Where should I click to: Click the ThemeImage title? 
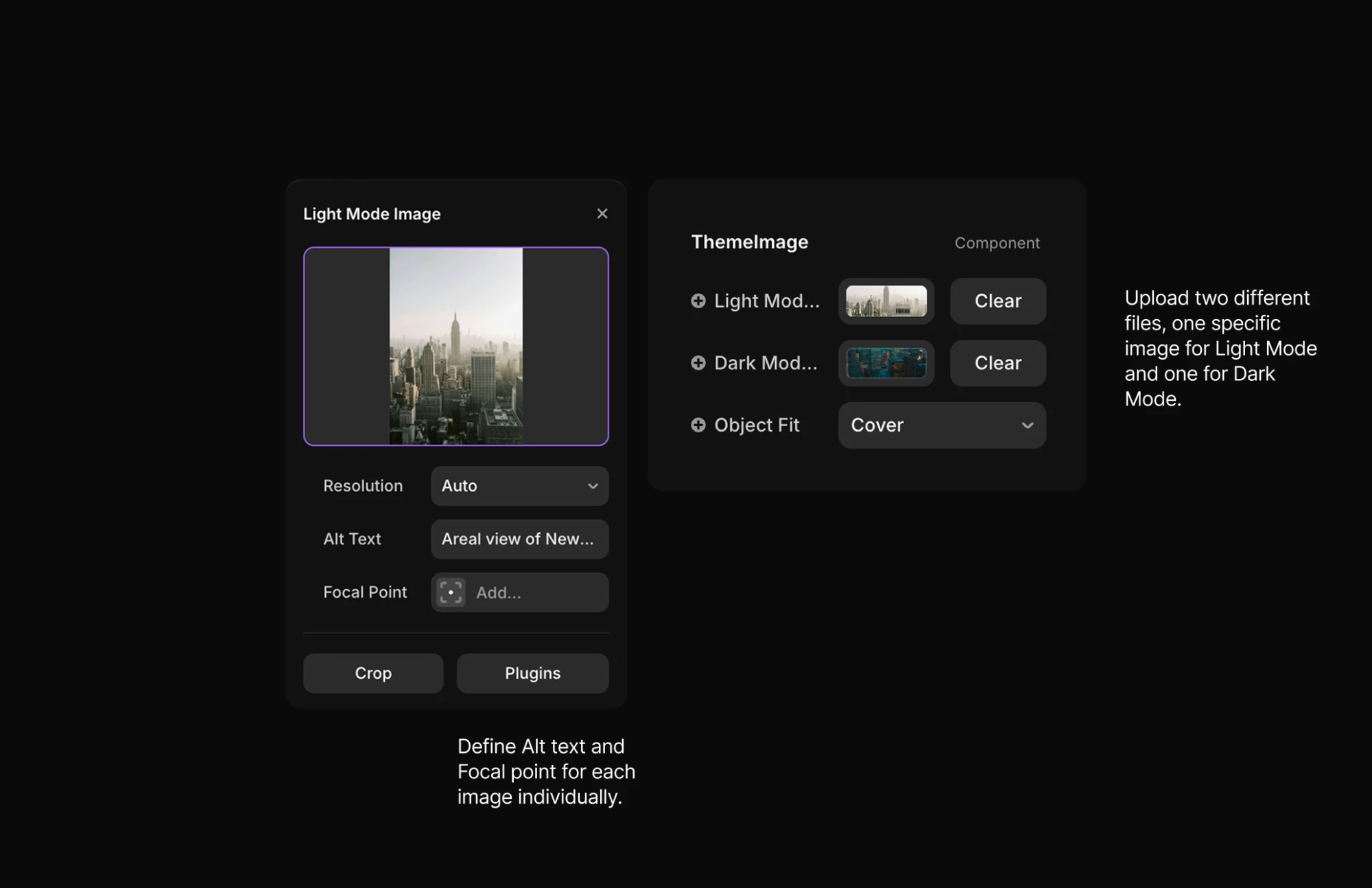pos(749,242)
